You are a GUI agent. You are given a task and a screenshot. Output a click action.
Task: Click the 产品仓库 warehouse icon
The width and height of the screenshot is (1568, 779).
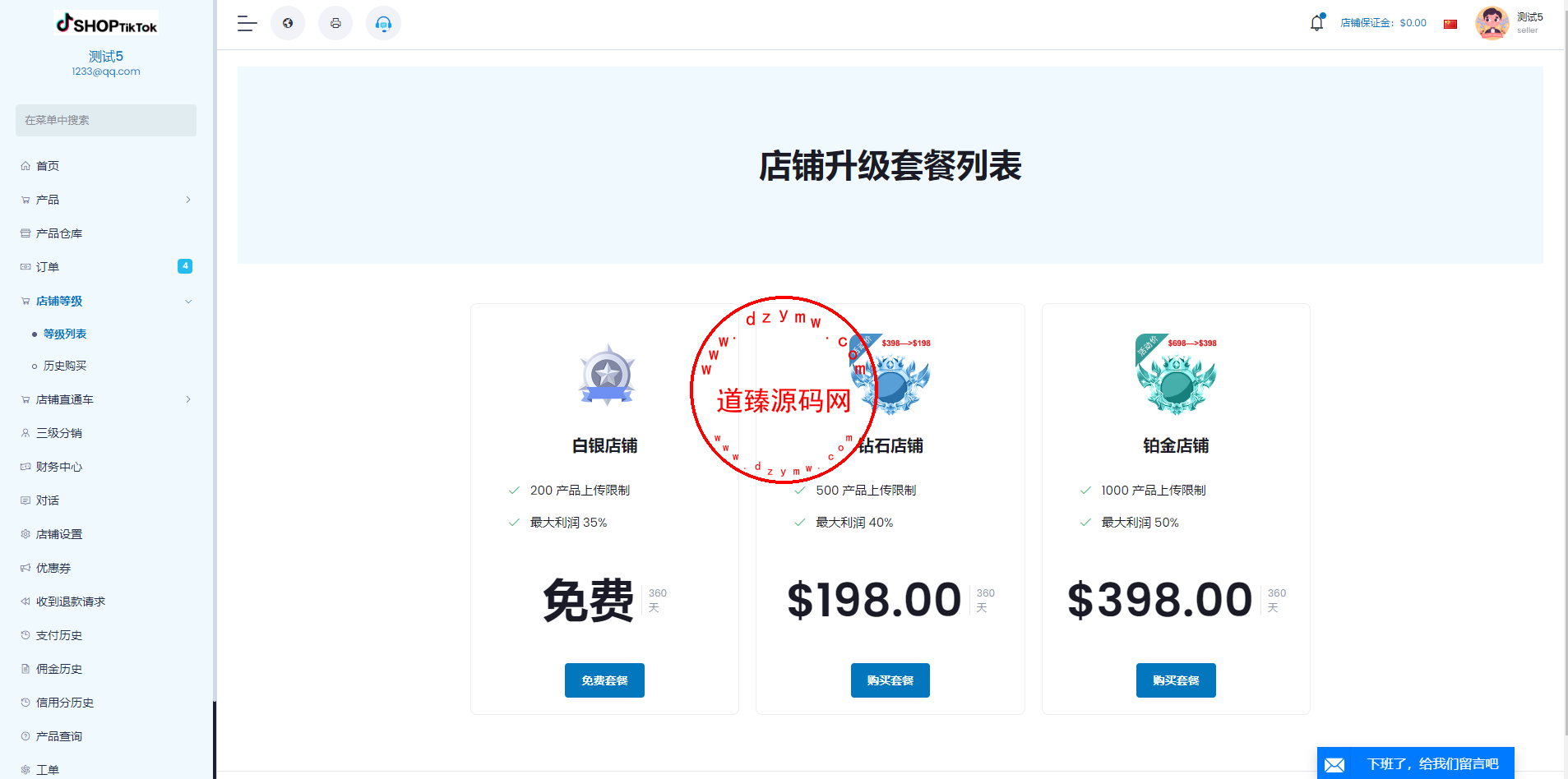tap(25, 233)
